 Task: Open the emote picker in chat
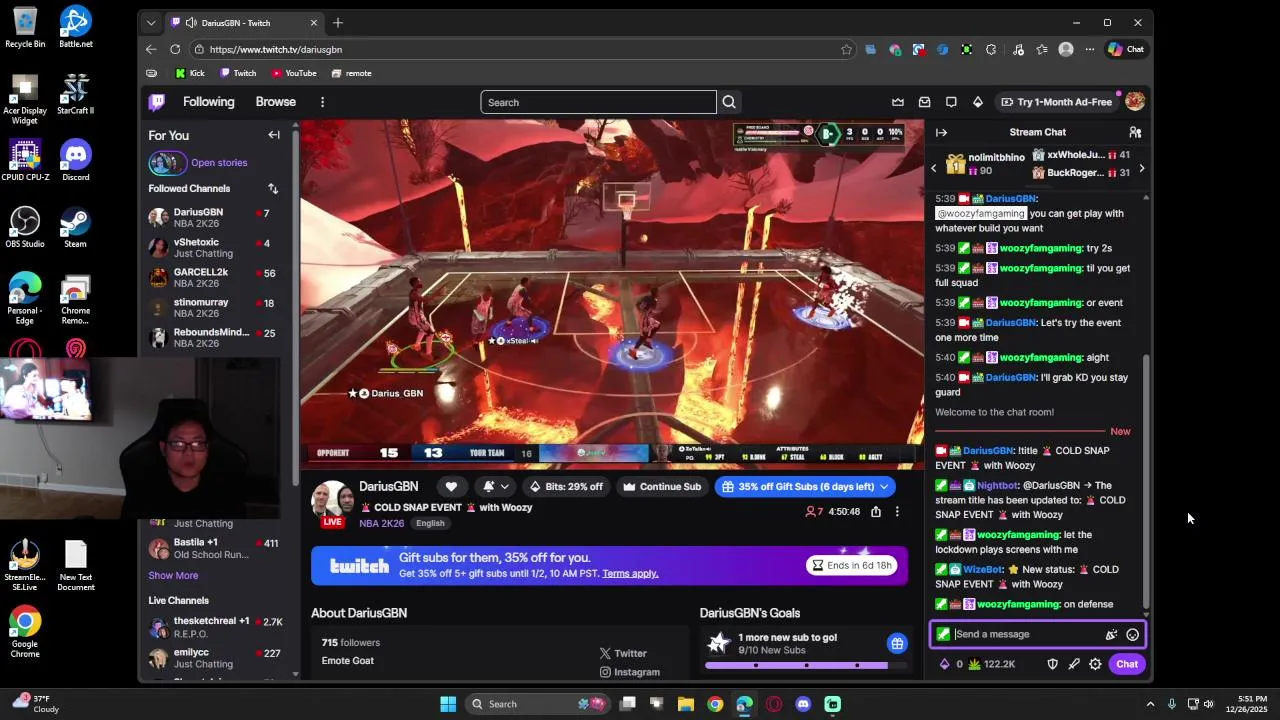coord(1132,634)
